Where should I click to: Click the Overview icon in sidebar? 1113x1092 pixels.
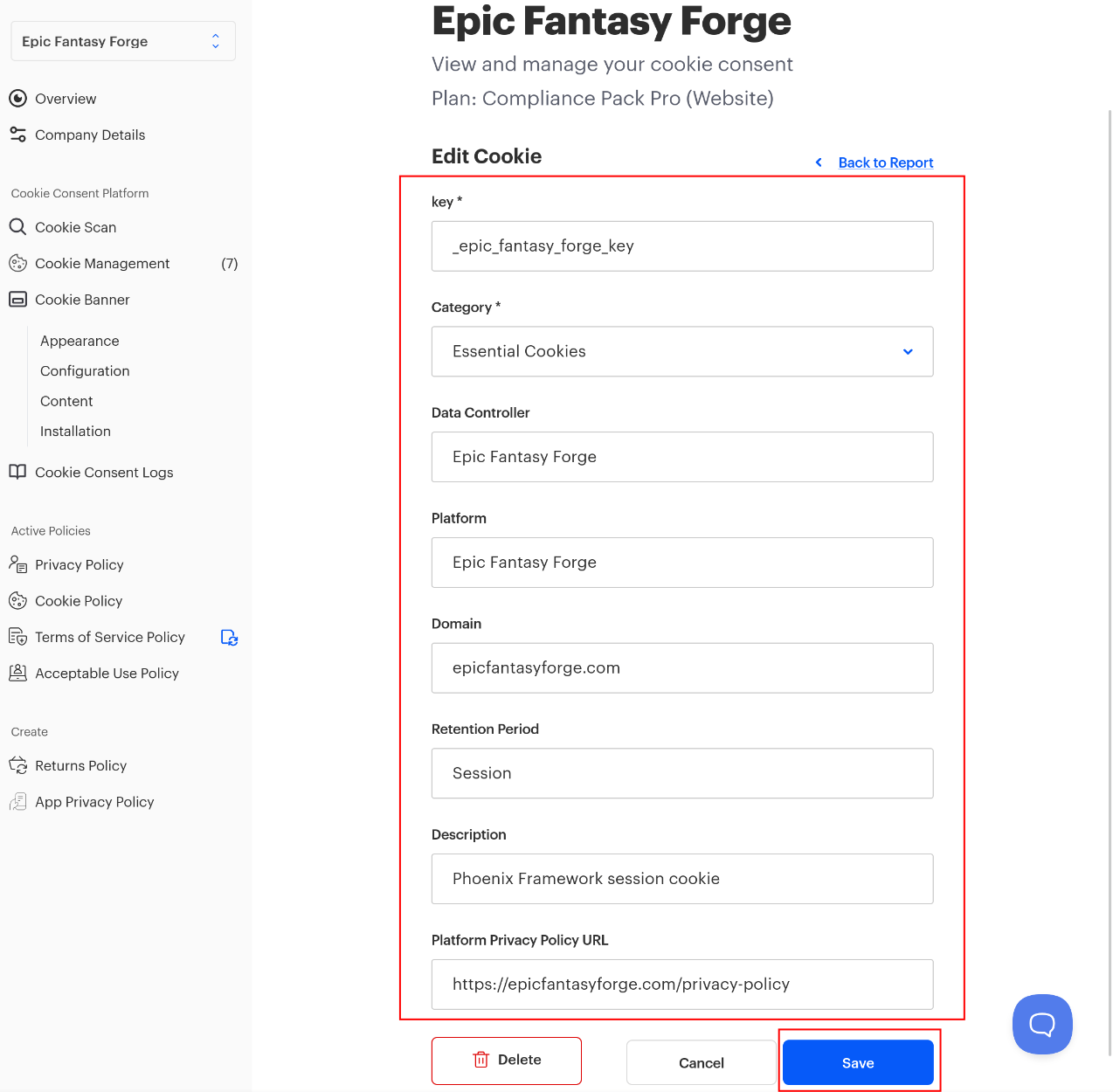click(x=17, y=99)
